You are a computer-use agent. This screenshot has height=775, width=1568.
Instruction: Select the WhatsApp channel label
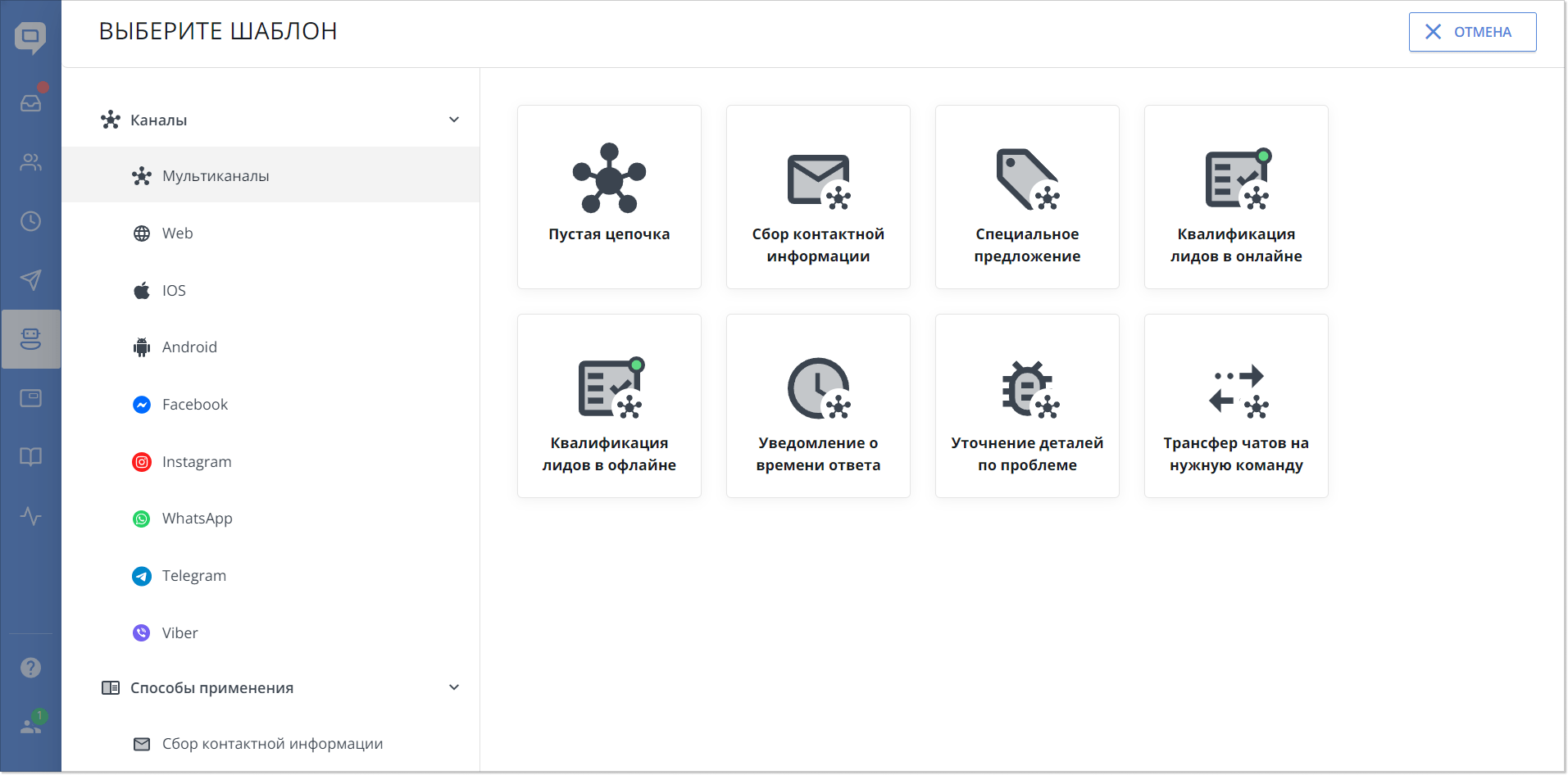(198, 519)
